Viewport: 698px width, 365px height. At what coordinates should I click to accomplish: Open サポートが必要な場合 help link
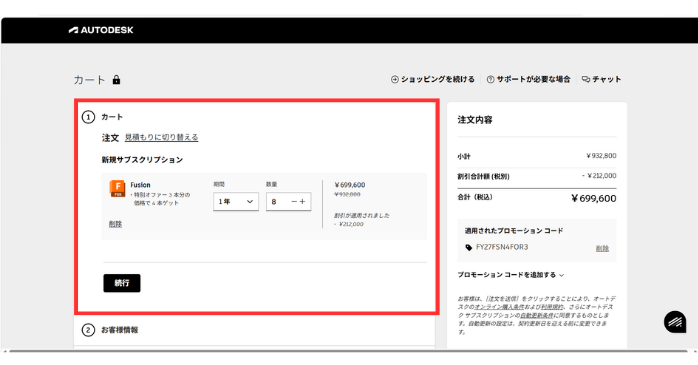coord(528,79)
